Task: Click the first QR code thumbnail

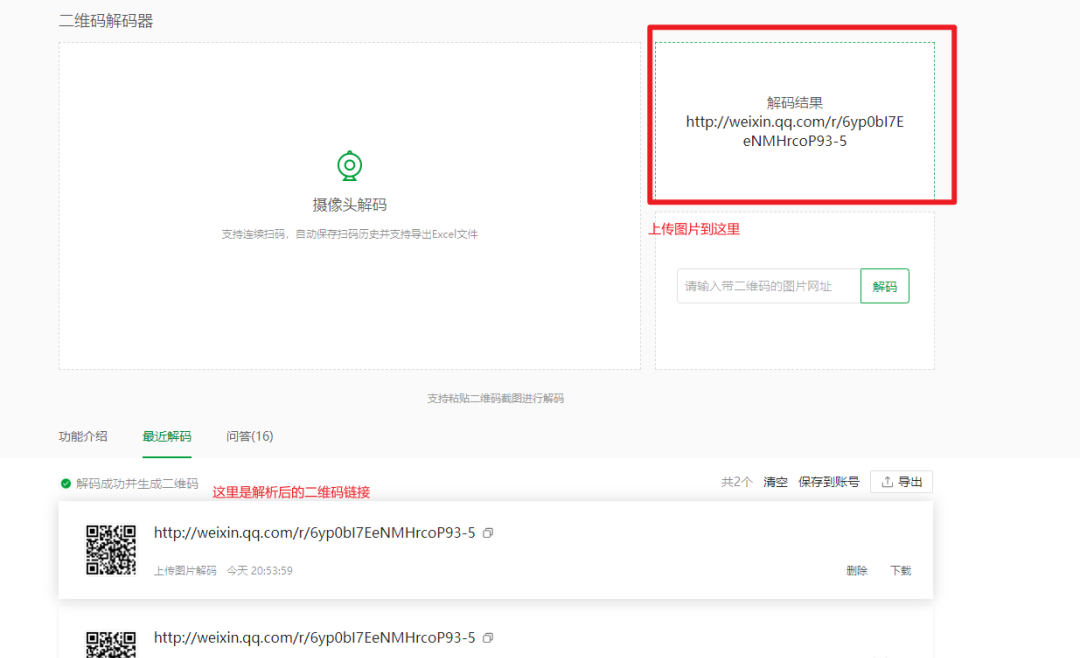Action: click(x=110, y=550)
